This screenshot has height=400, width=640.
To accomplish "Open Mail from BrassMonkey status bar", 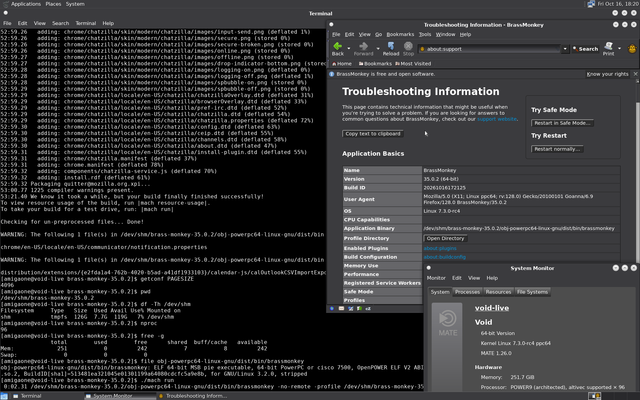I will click(341, 309).
